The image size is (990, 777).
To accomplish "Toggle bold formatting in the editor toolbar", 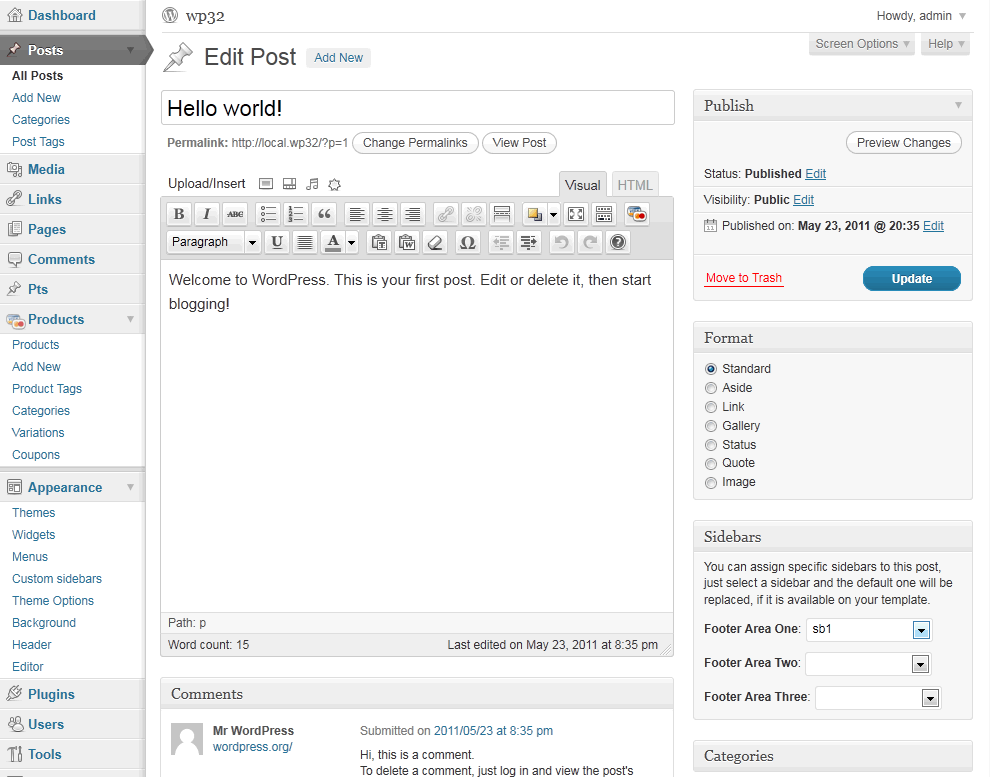I will point(178,214).
